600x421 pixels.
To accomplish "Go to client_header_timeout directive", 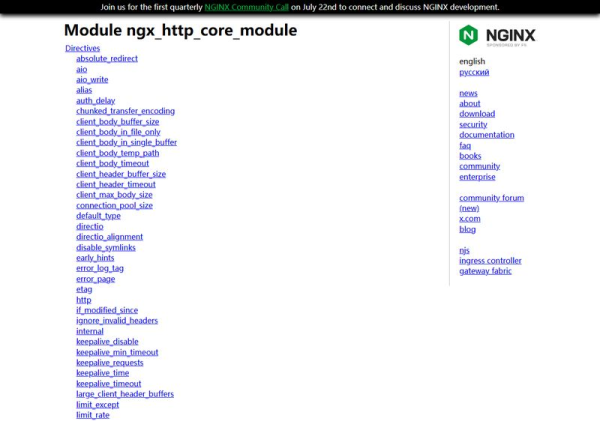I will 116,184.
